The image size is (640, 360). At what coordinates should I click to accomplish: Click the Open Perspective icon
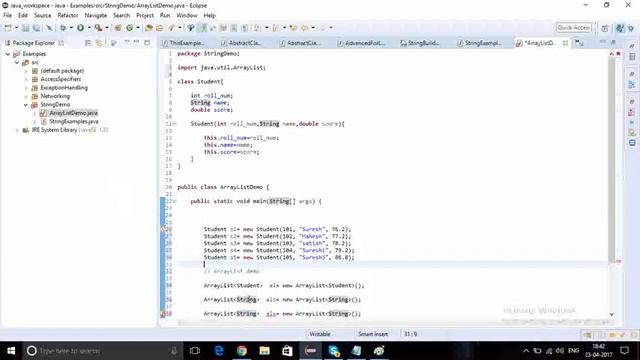605,28
